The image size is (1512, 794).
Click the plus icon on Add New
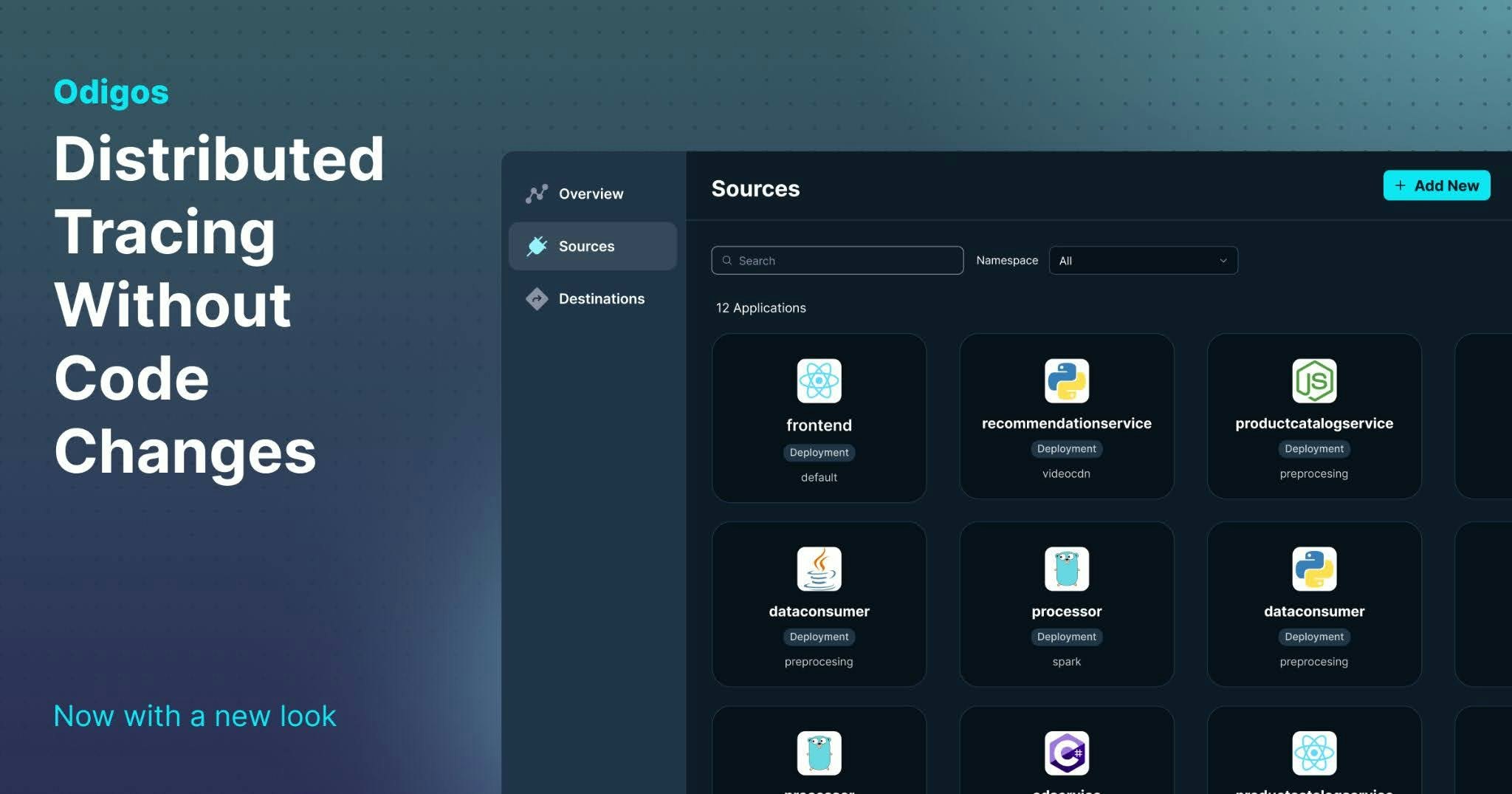pos(1400,185)
